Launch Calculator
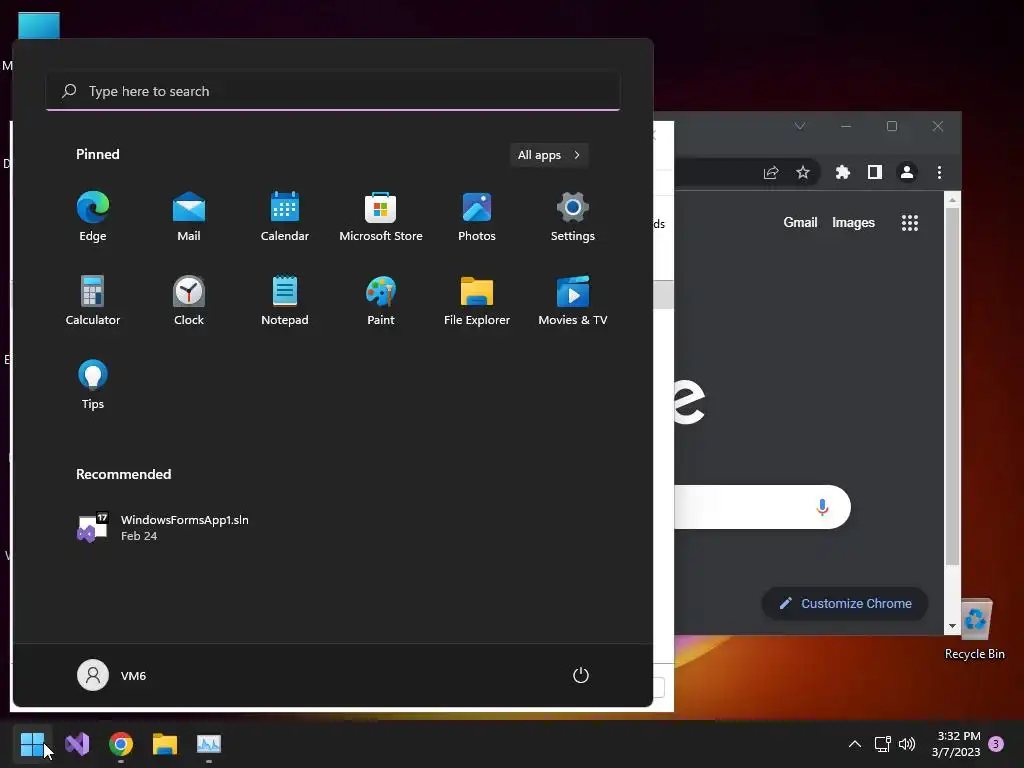 click(x=93, y=300)
